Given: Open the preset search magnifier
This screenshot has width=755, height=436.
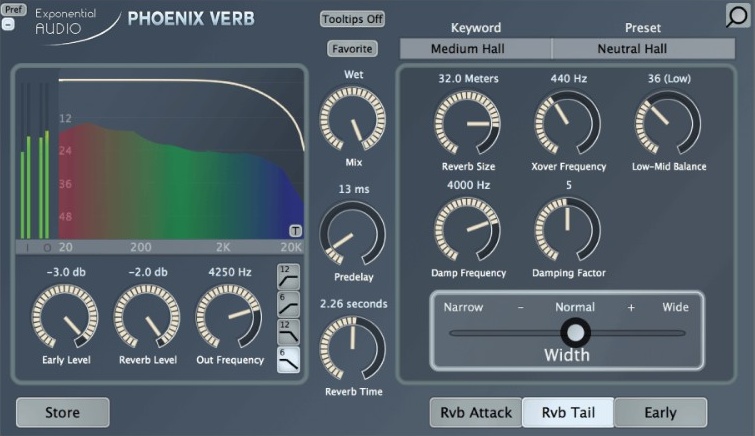Looking at the screenshot, I should (x=737, y=16).
